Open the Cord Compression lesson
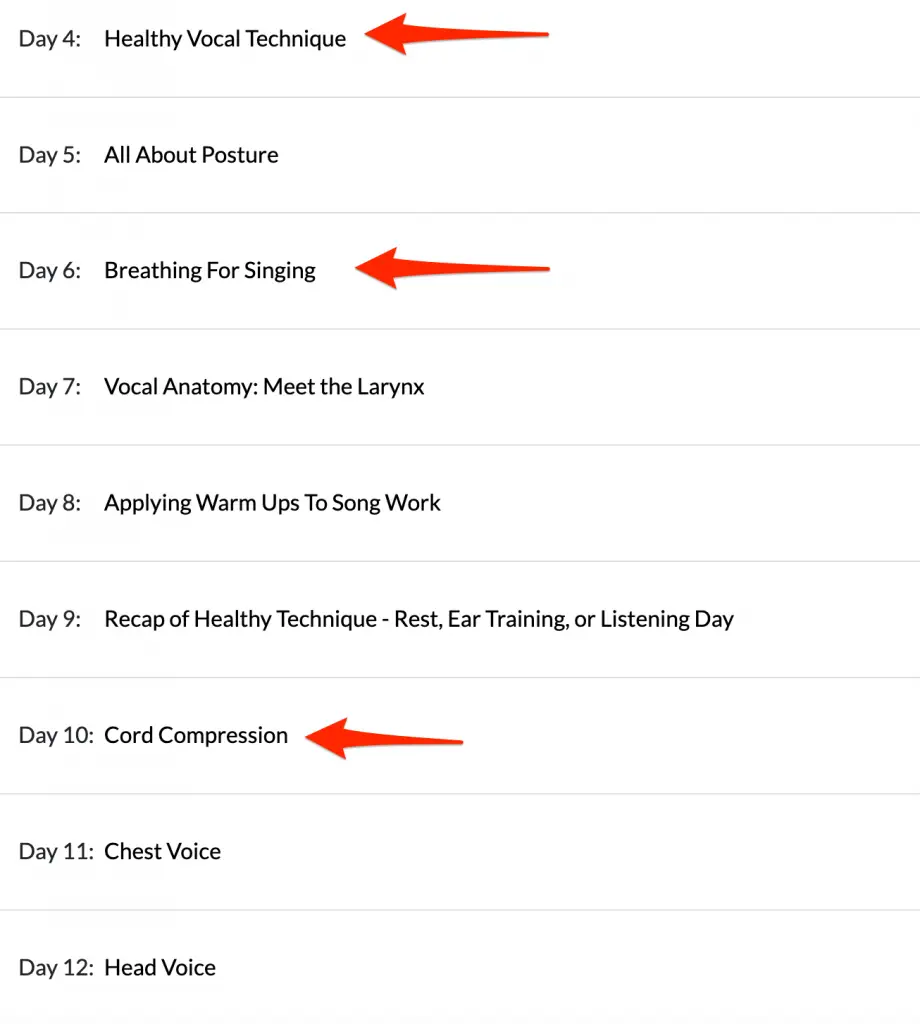 (196, 735)
